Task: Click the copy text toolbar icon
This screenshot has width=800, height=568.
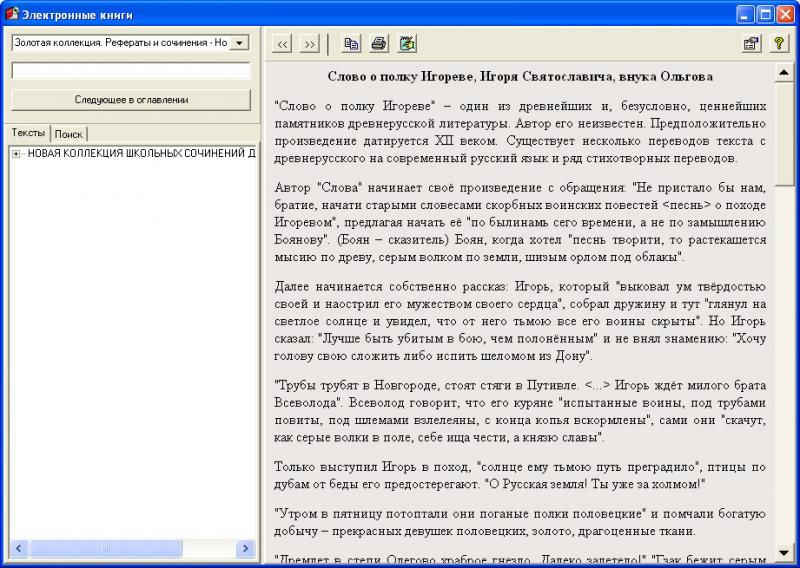Action: point(351,44)
